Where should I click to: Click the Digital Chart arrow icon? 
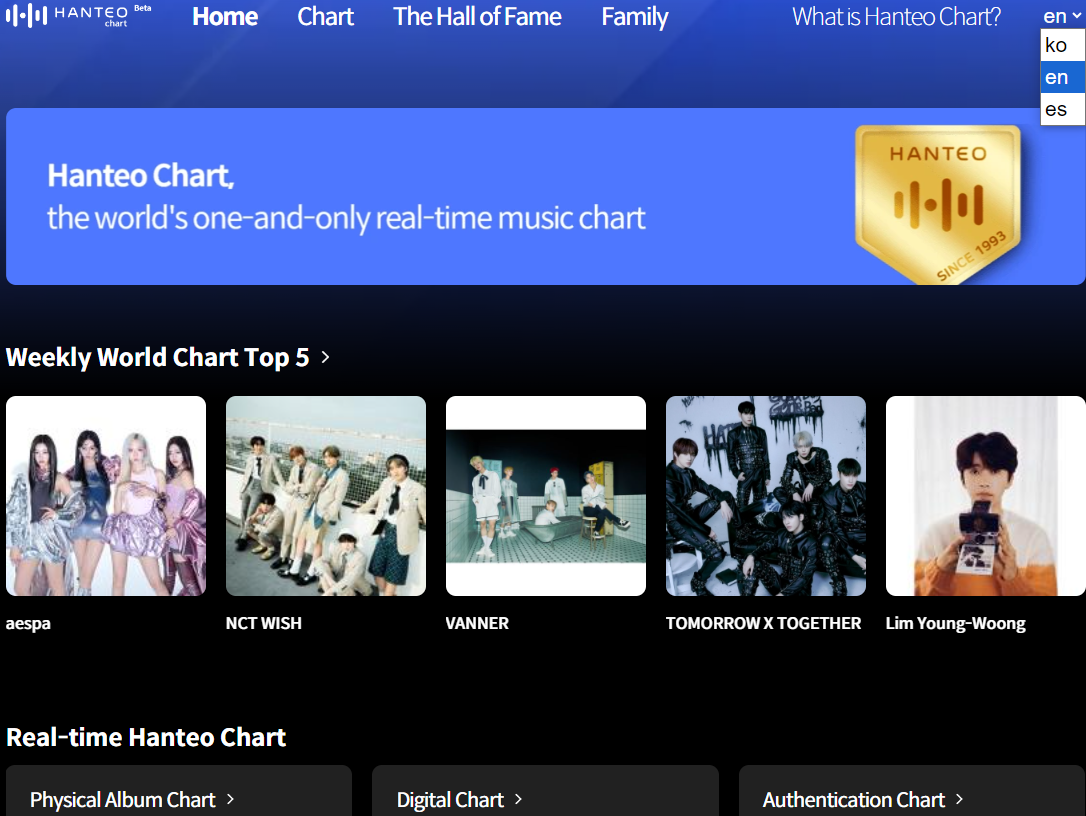coord(518,799)
